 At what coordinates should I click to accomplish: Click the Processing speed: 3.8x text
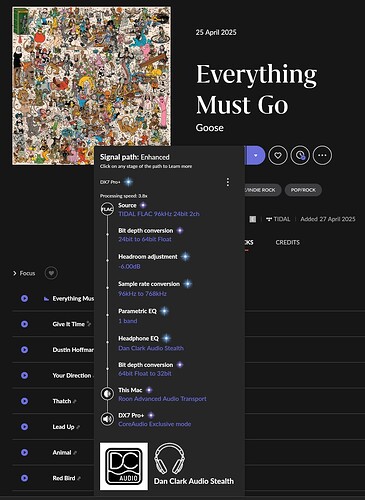pyautogui.click(x=124, y=196)
